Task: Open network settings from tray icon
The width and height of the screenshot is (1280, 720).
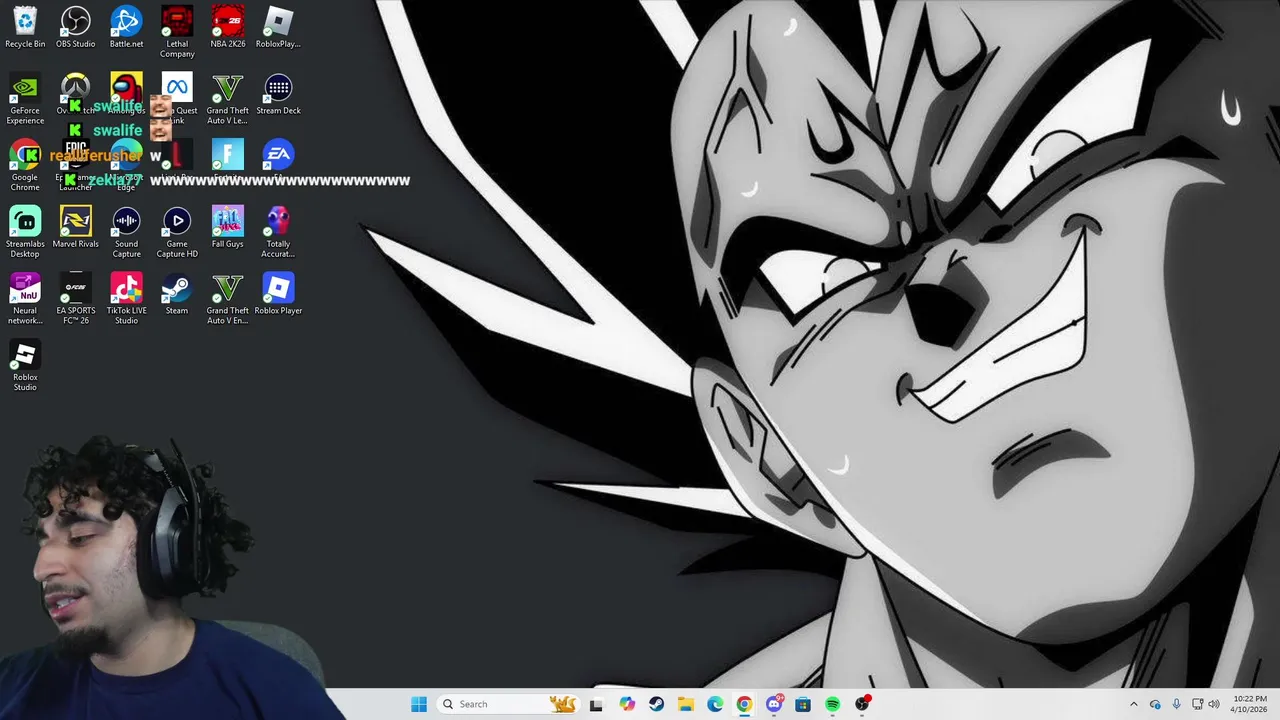Action: coord(1198,704)
